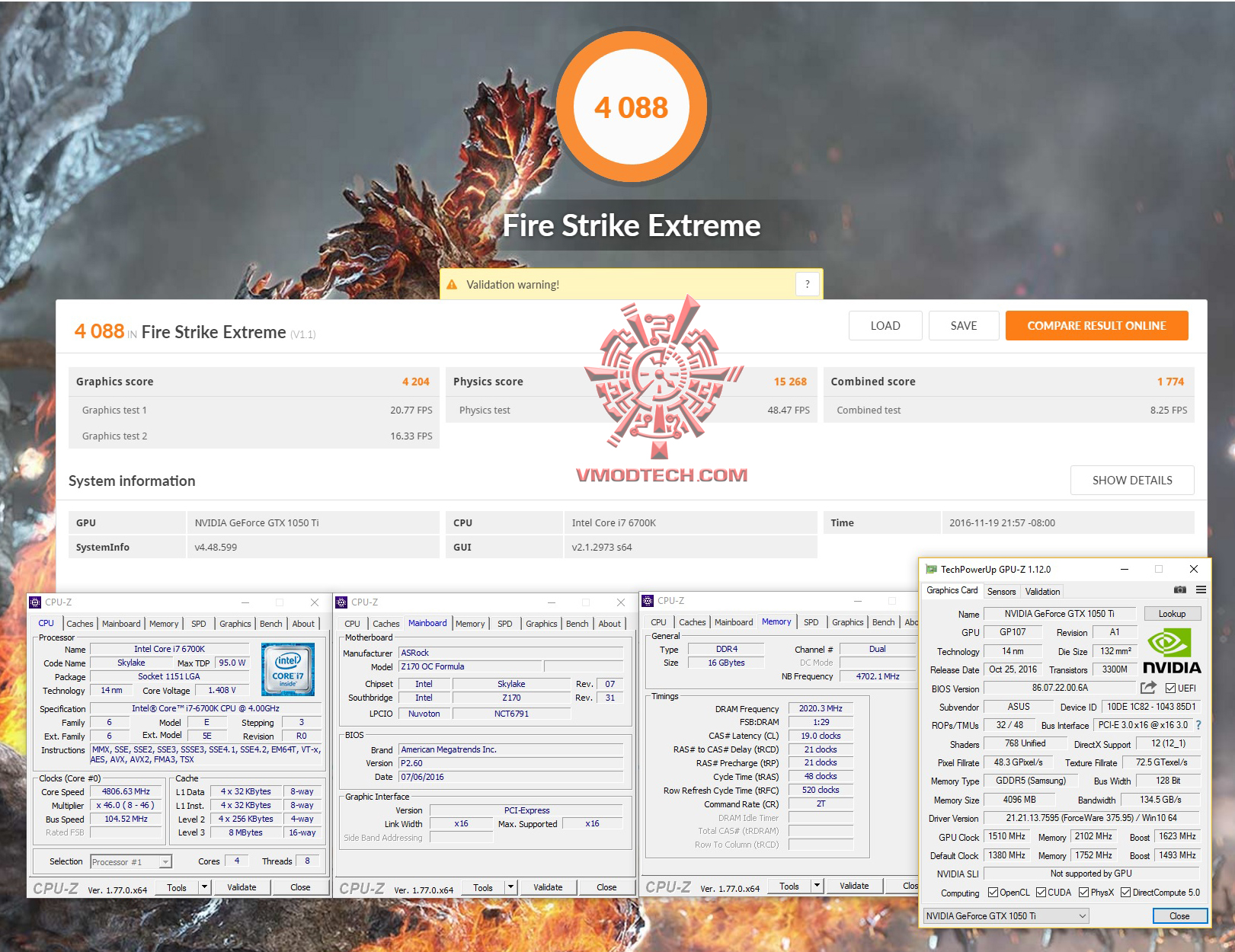1235x952 pixels.
Task: Open the GPU selector dropdown in GPU-Z
Action: (x=1006, y=916)
